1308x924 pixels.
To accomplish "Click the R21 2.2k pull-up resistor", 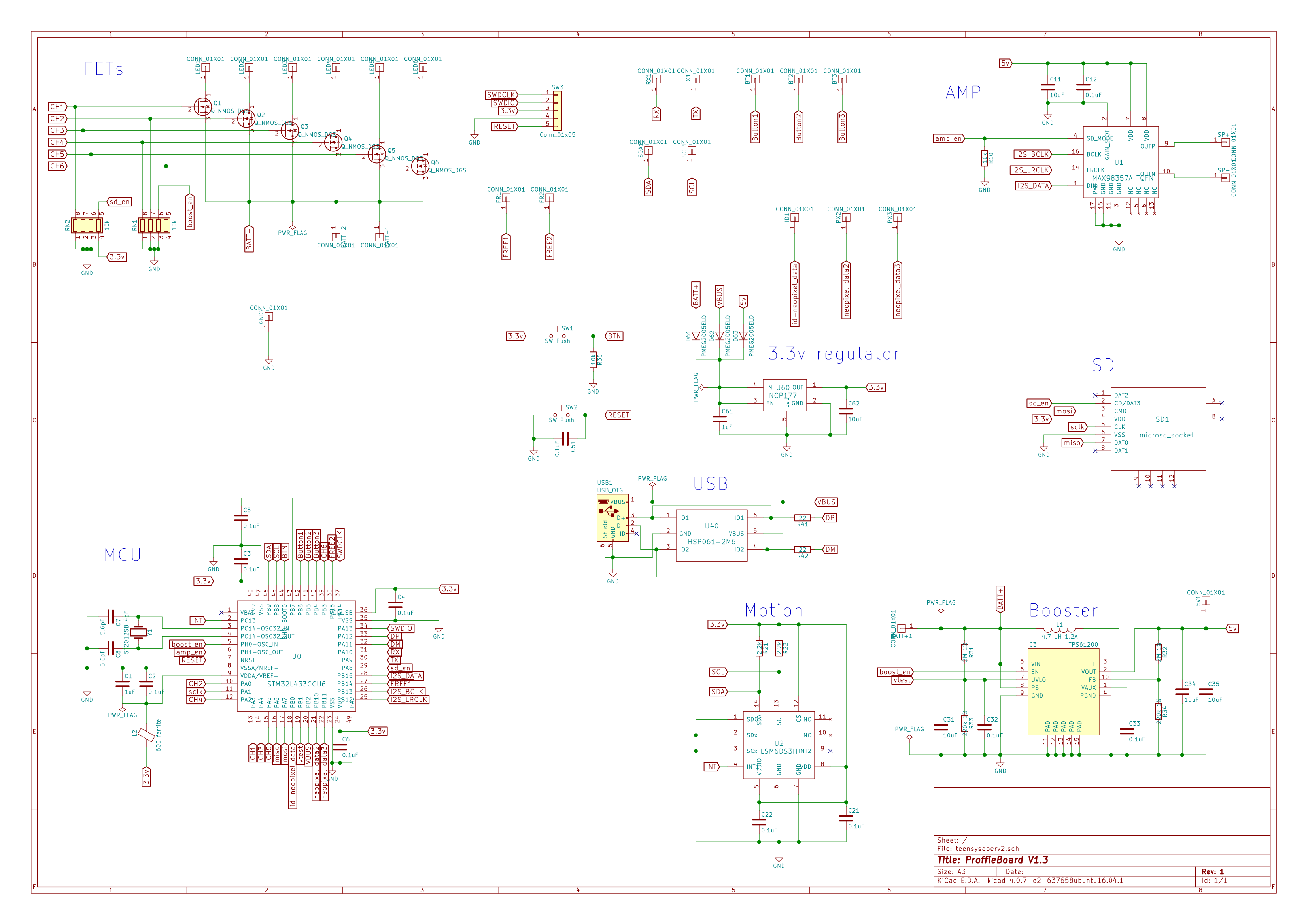I will coord(759,648).
